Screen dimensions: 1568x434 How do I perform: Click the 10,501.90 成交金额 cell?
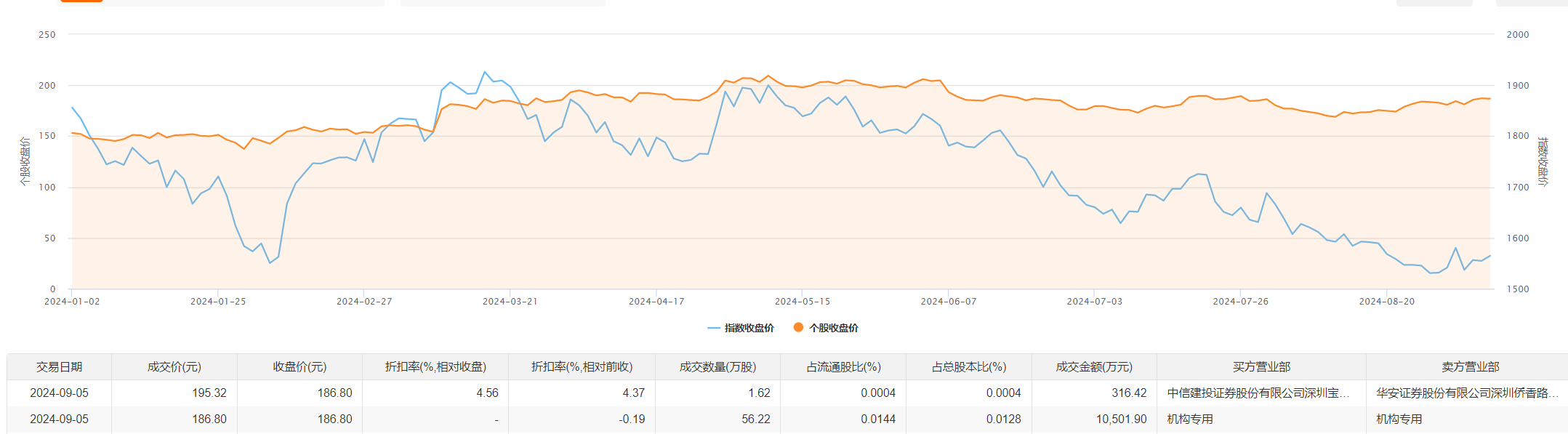(1121, 419)
